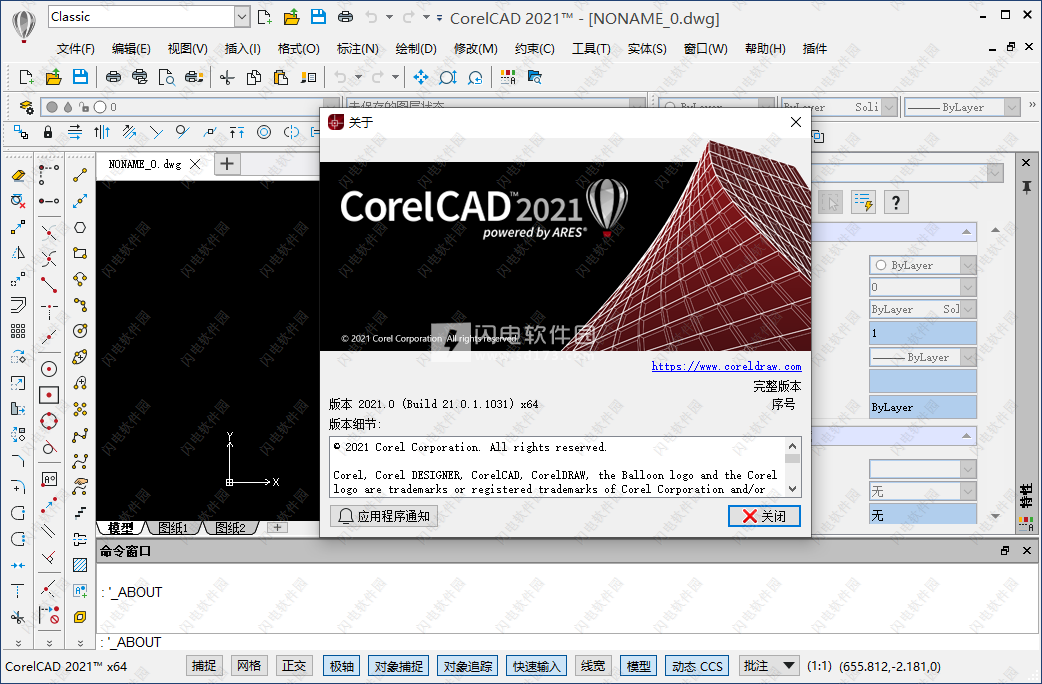Switch to the 图纸1 sheet tab
The width and height of the screenshot is (1042, 684).
pos(173,528)
